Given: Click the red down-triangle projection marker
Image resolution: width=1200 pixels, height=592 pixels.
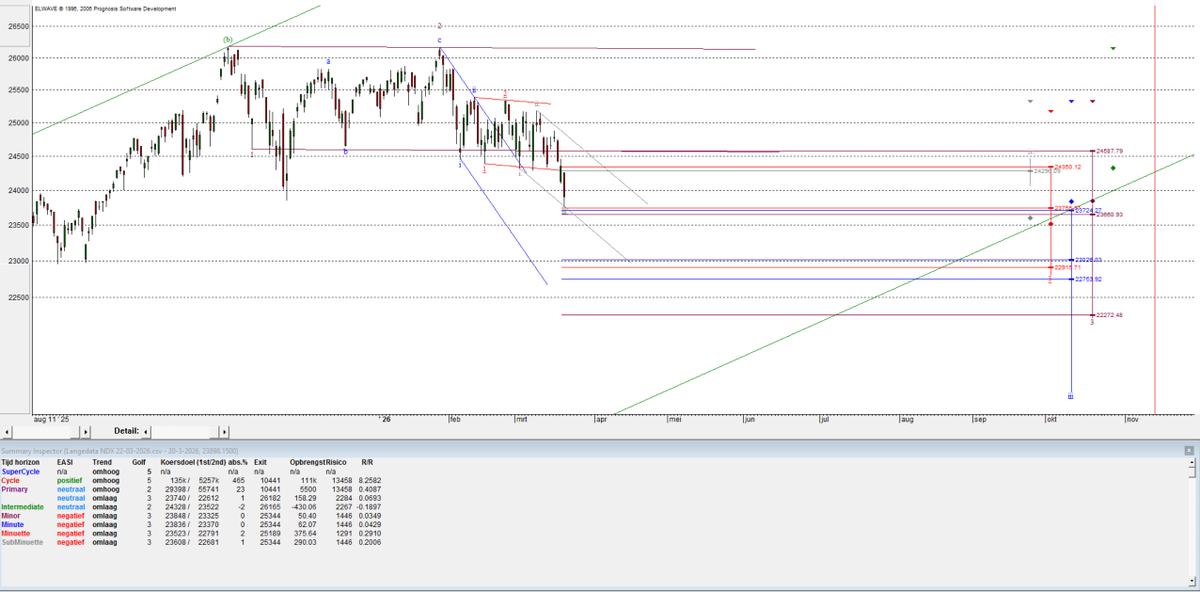Looking at the screenshot, I should (x=1050, y=111).
